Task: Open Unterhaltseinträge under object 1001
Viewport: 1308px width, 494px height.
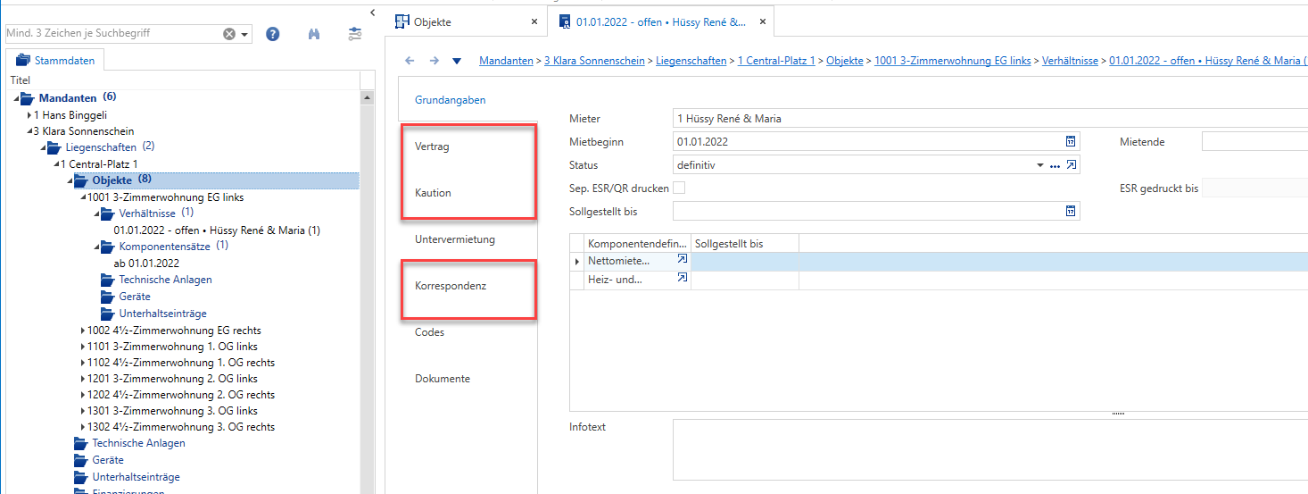Action: (x=163, y=313)
